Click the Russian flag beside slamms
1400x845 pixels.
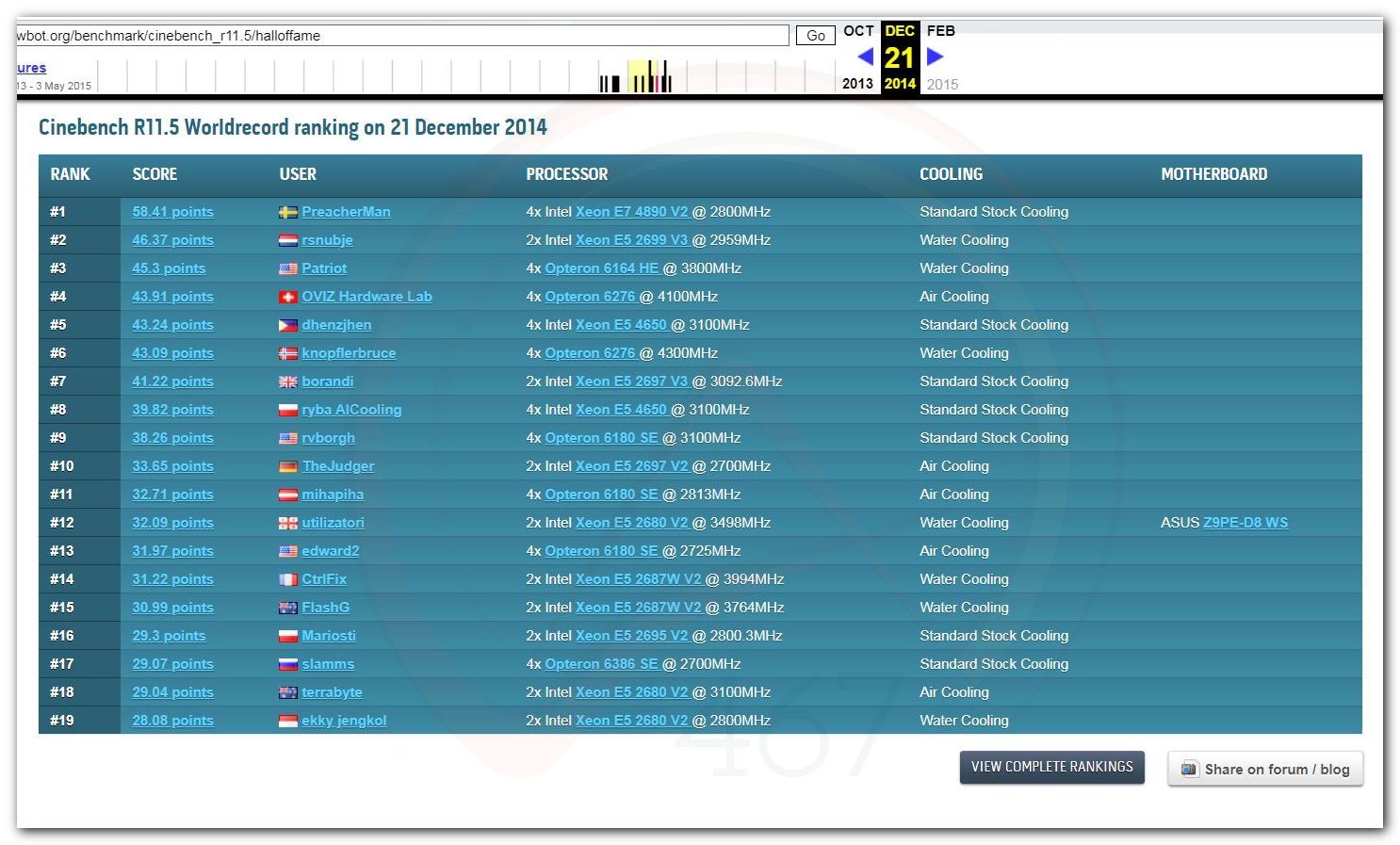[288, 665]
